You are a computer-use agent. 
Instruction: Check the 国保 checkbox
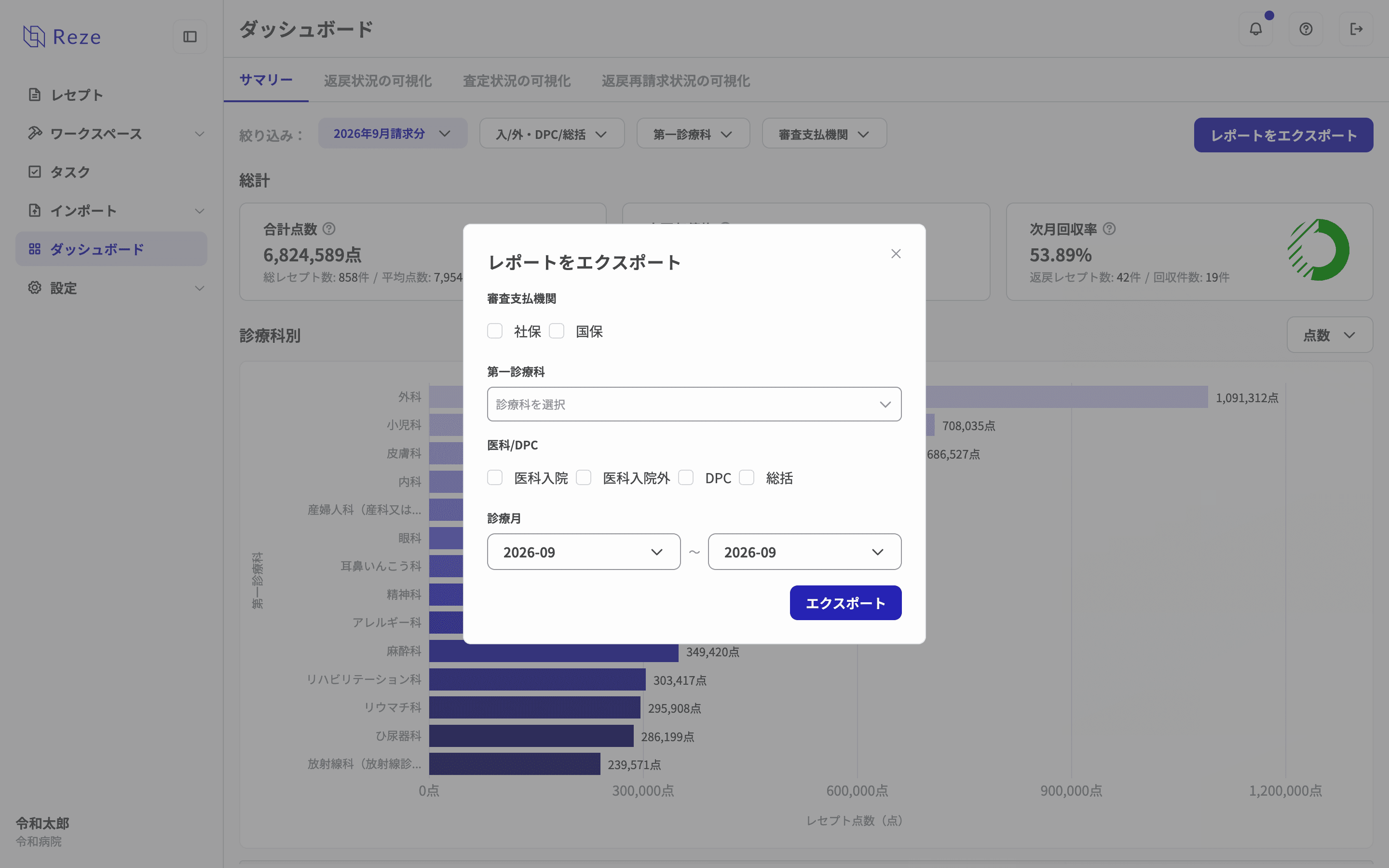557,331
